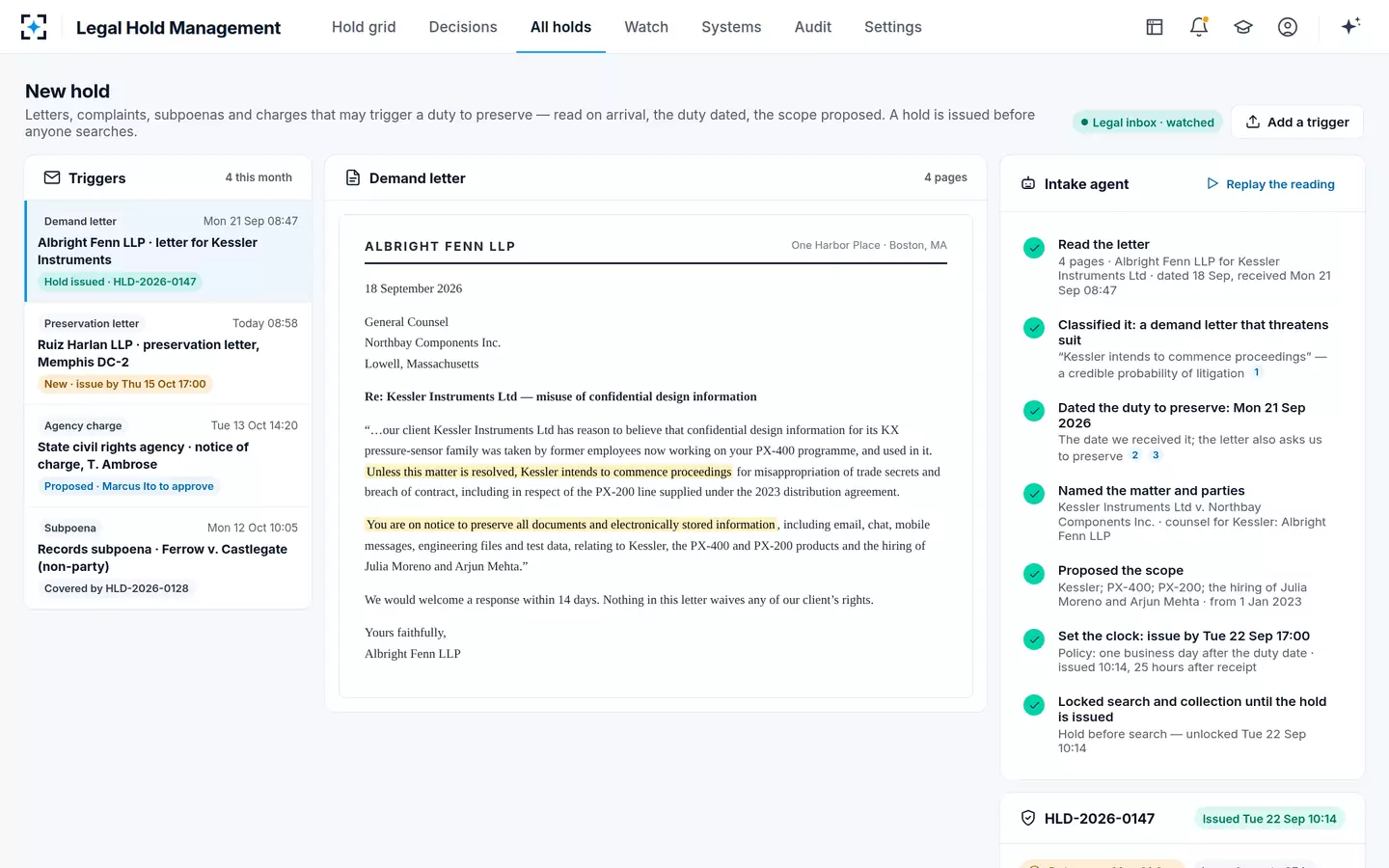The height and width of the screenshot is (868, 1389).
Task: Click the Legal inbox watched badge
Action: (x=1148, y=122)
